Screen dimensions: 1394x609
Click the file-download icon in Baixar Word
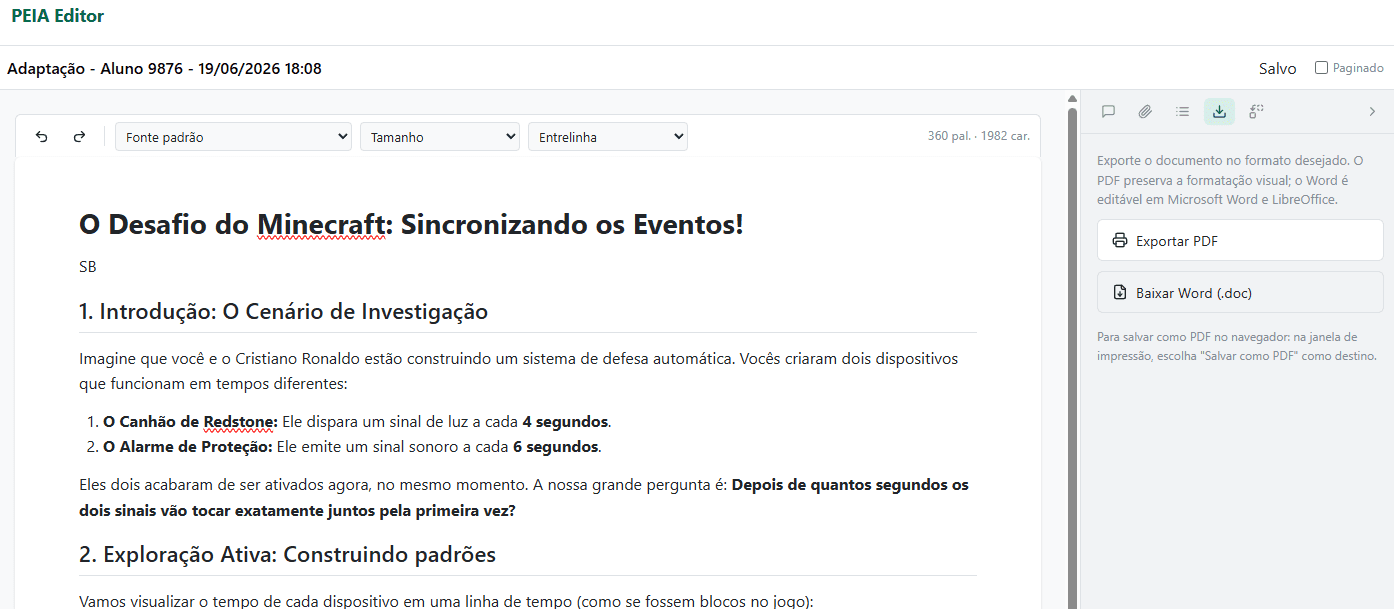(1120, 293)
